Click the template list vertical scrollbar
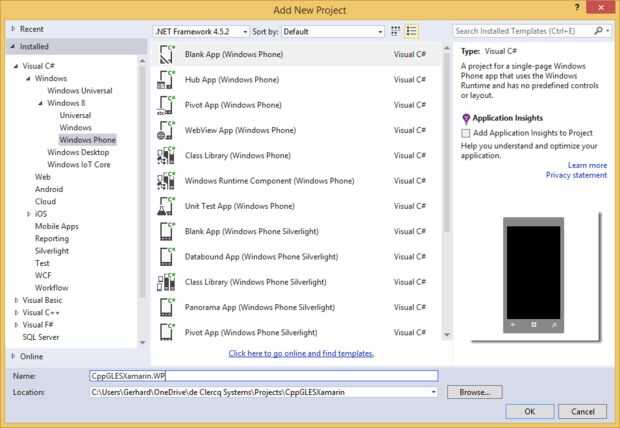Image resolution: width=620 pixels, height=428 pixels. [x=447, y=142]
